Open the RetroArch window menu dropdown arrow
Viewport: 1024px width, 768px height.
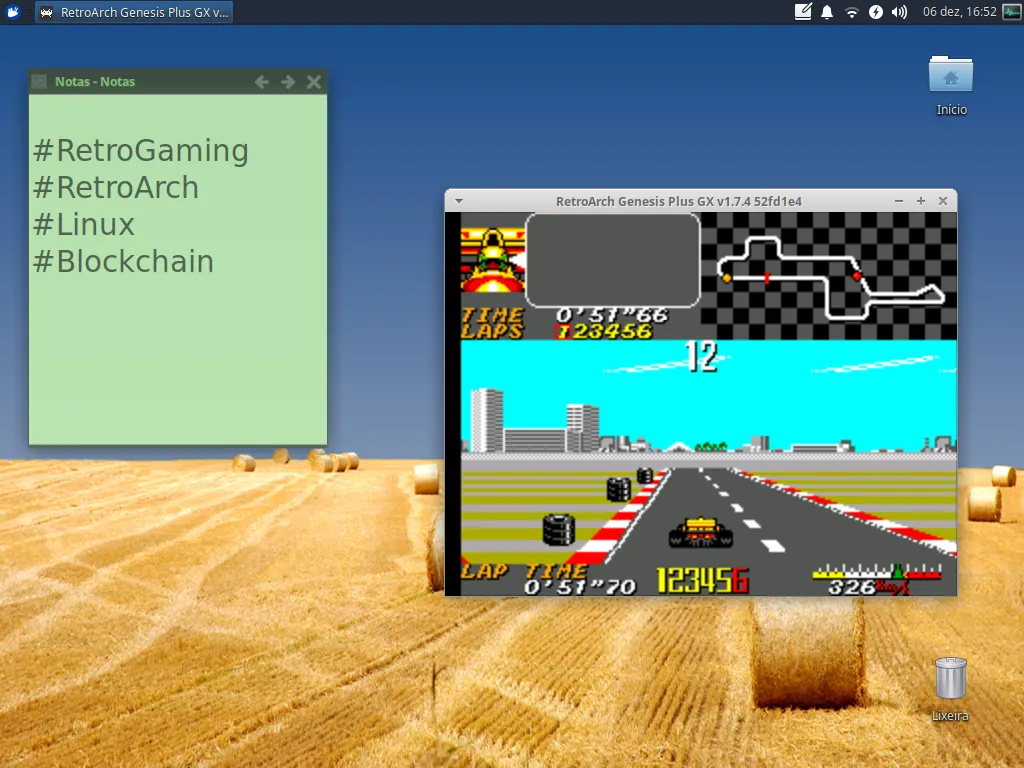[458, 201]
